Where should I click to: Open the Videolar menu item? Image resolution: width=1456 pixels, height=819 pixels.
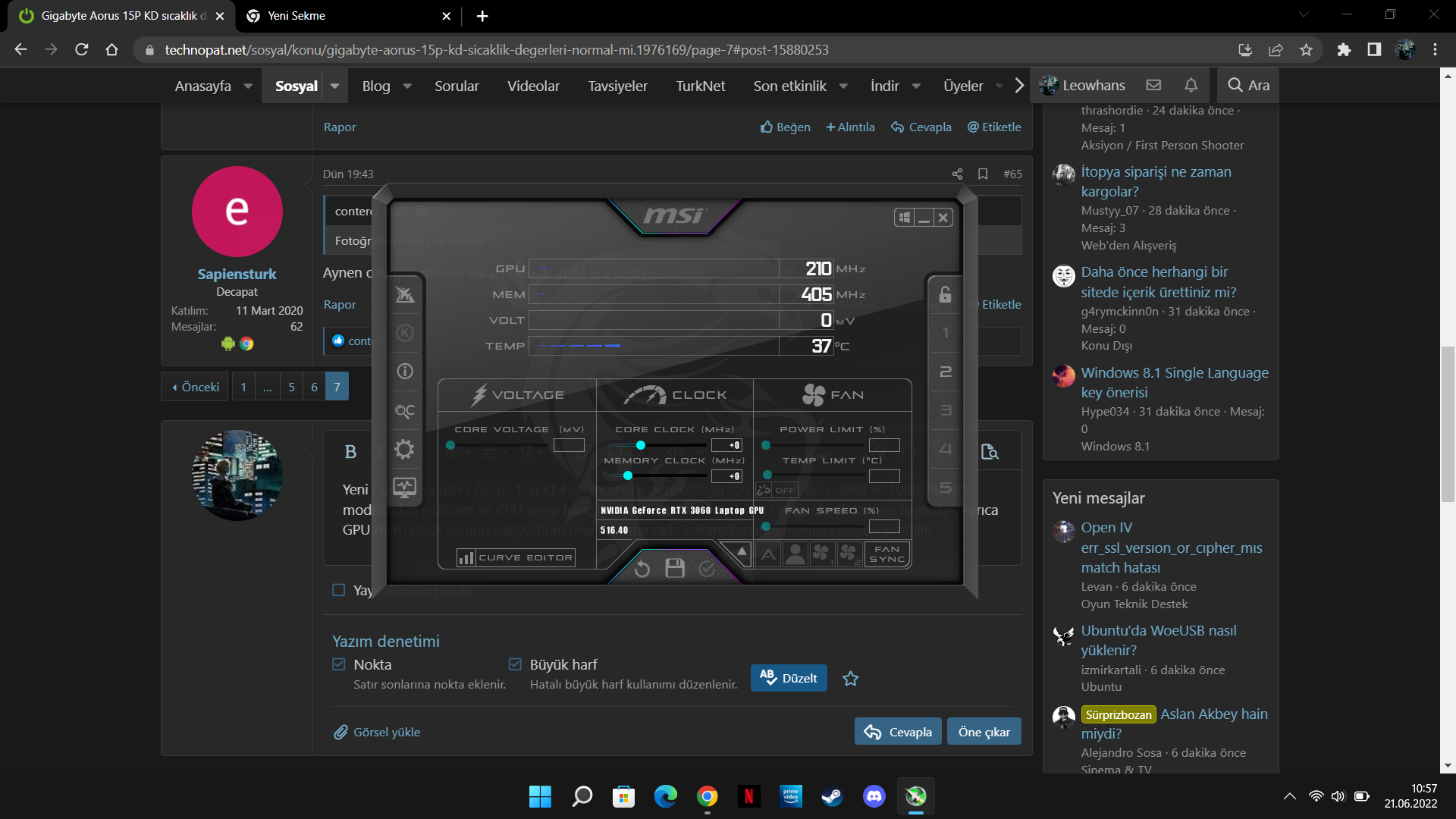533,86
